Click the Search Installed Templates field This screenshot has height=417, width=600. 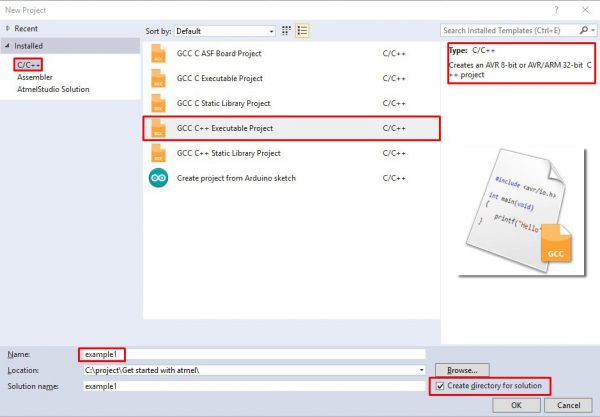pos(509,30)
